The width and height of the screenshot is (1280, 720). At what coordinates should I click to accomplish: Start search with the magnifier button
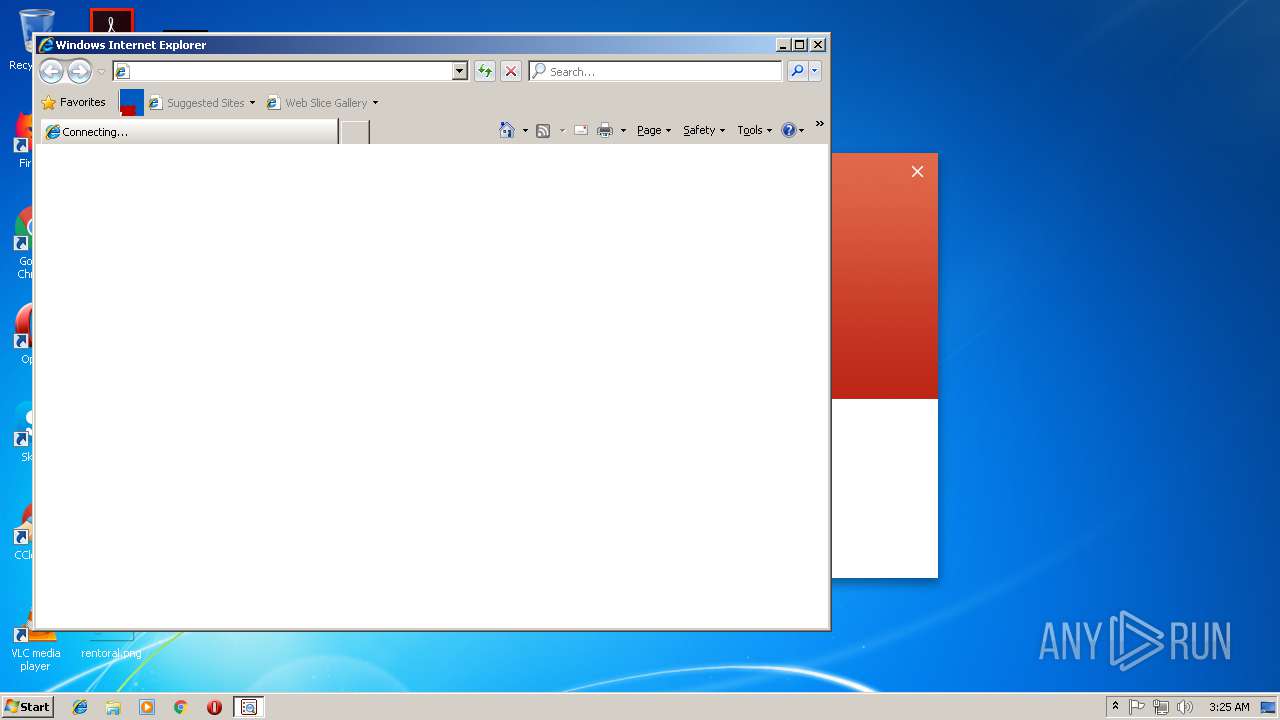point(797,71)
